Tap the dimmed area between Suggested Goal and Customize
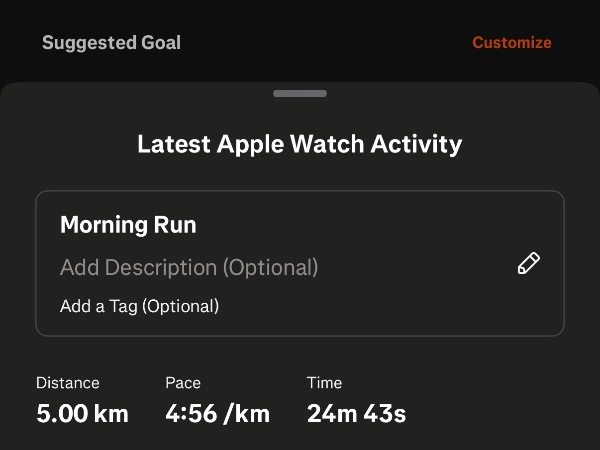 pos(325,43)
